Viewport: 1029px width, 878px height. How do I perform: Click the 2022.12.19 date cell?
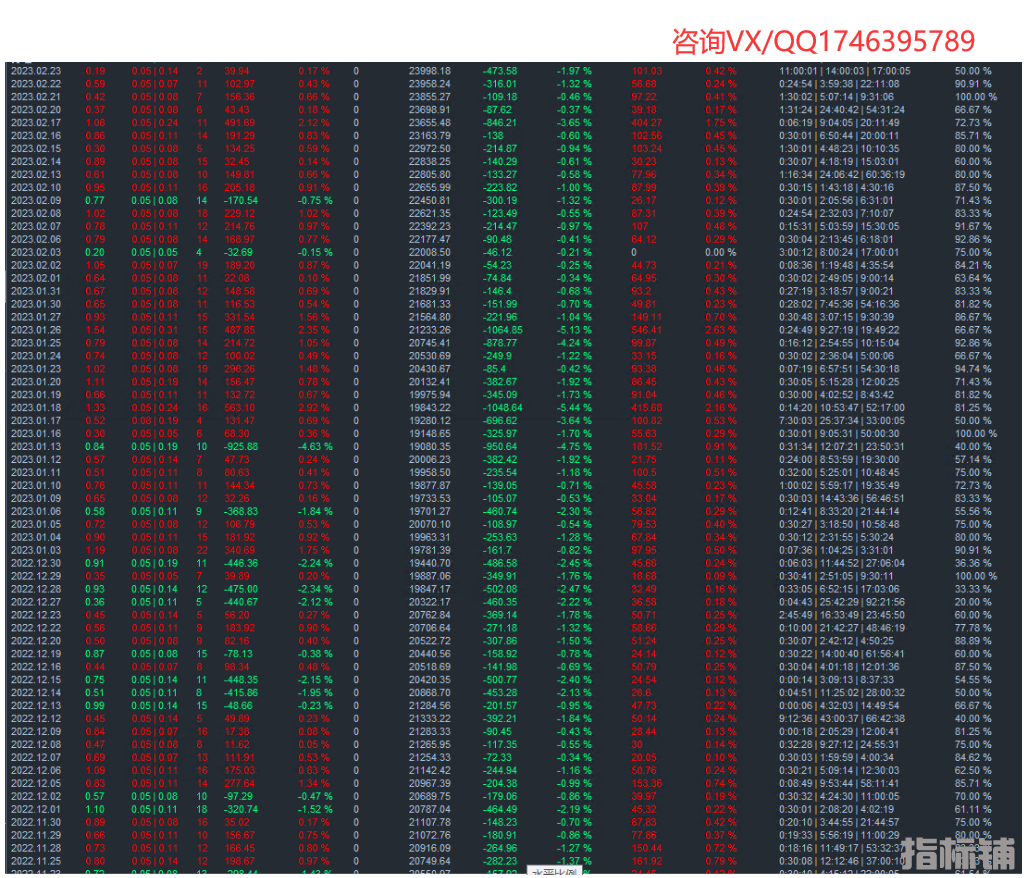click(36, 653)
